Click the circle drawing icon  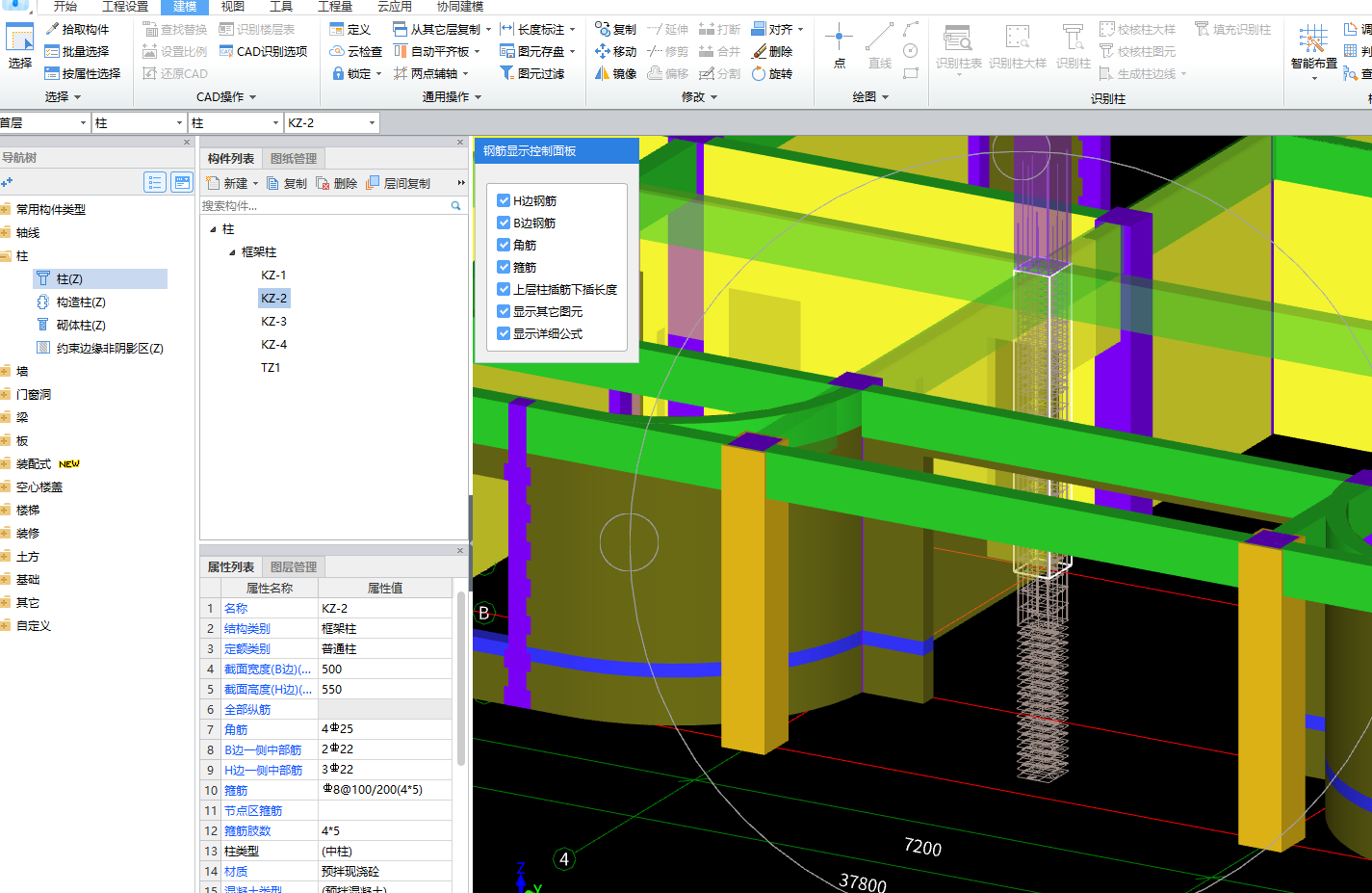tap(911, 51)
